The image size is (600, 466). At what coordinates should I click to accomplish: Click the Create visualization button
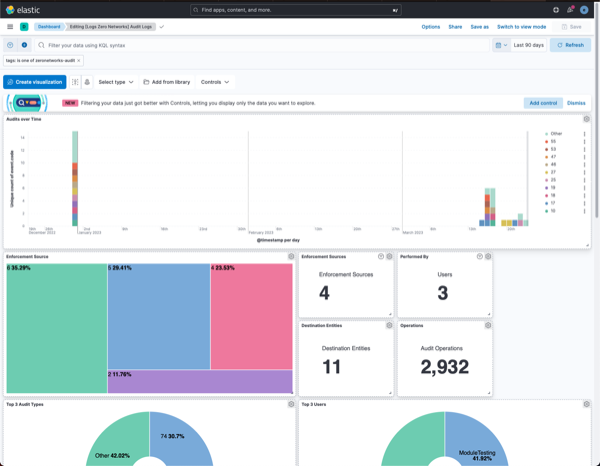click(35, 82)
